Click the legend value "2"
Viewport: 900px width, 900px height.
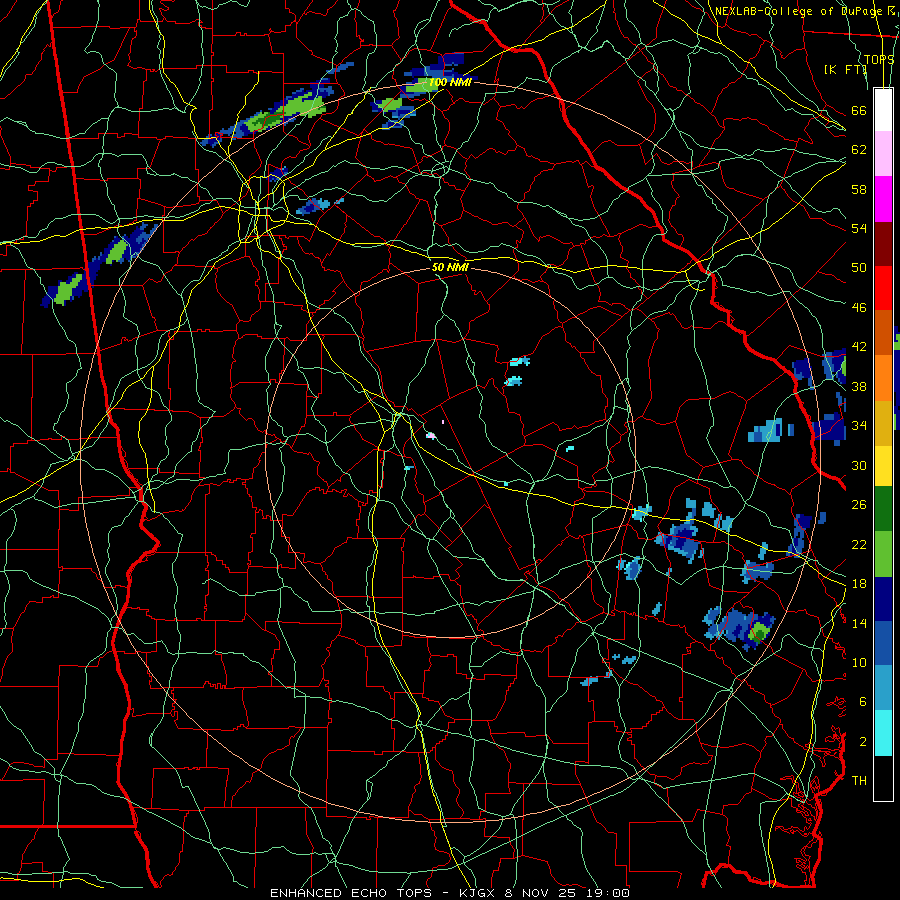pos(862,741)
